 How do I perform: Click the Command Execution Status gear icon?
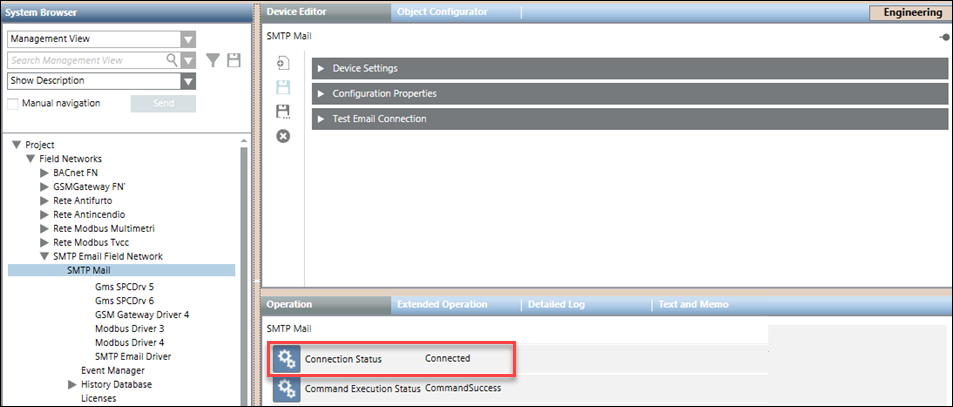pos(287,389)
